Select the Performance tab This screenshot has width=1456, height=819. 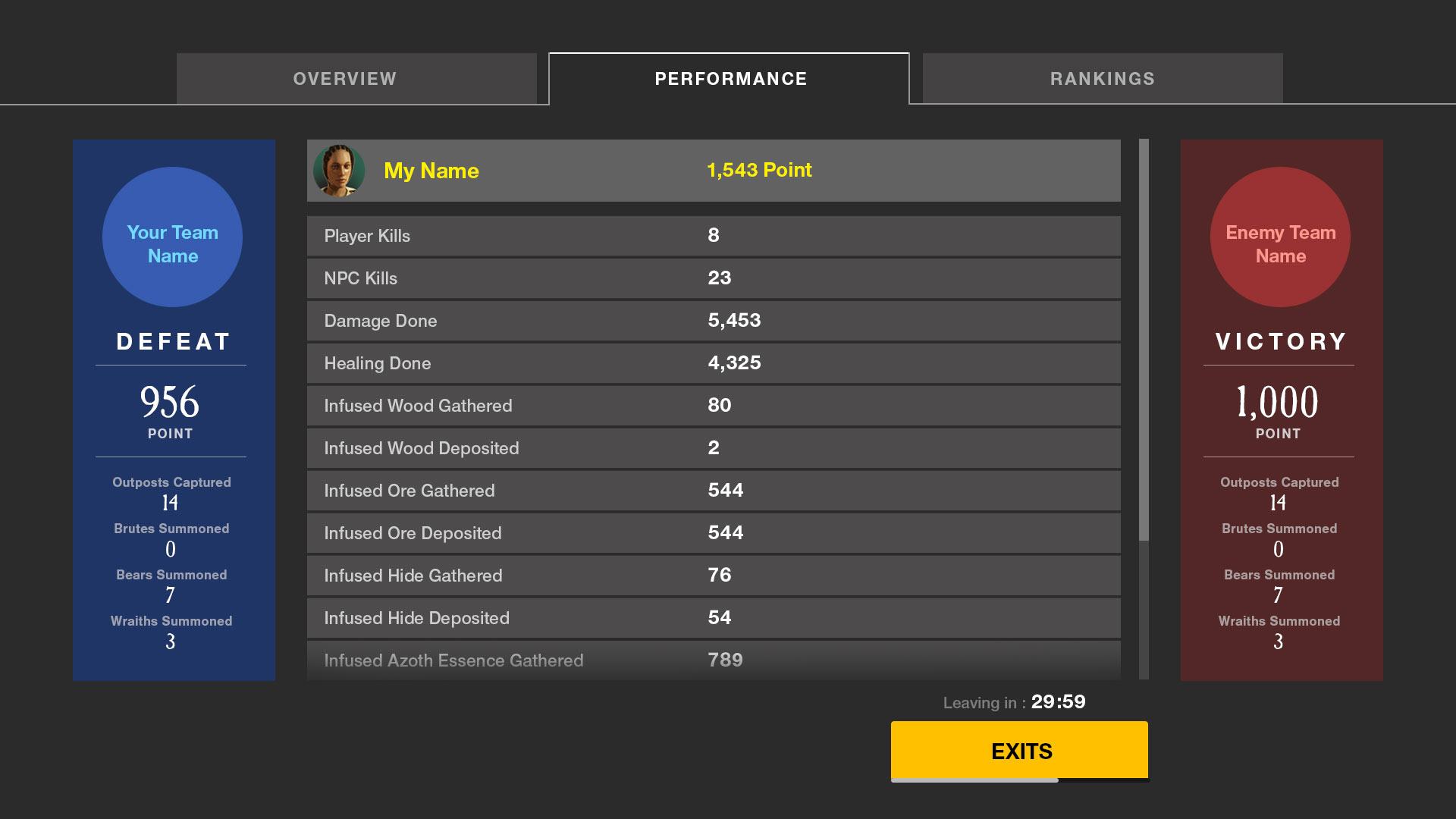coord(730,78)
